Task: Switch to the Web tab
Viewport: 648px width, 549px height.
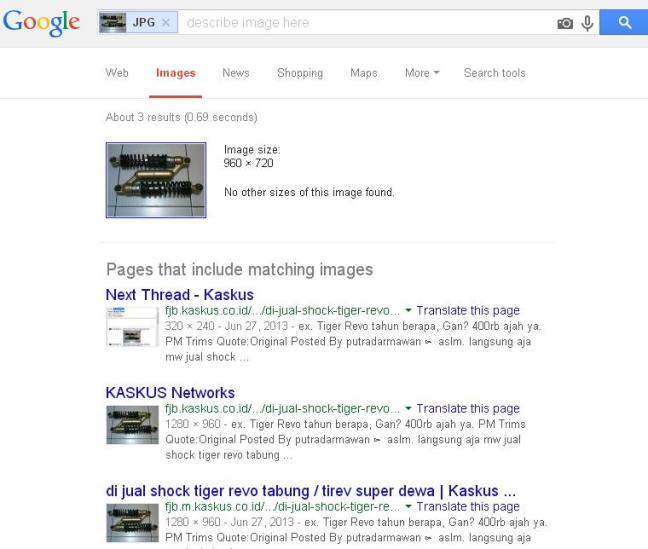Action: [117, 73]
